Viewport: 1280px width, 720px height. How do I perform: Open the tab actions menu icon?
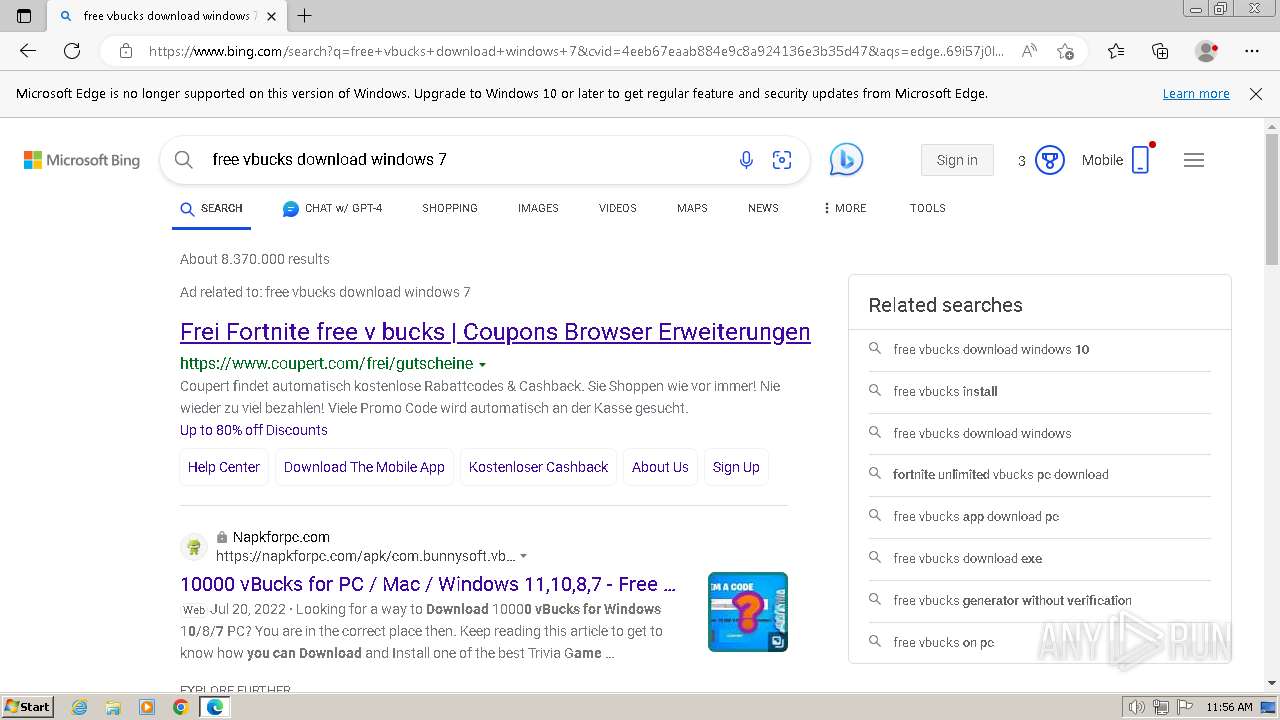(24, 15)
